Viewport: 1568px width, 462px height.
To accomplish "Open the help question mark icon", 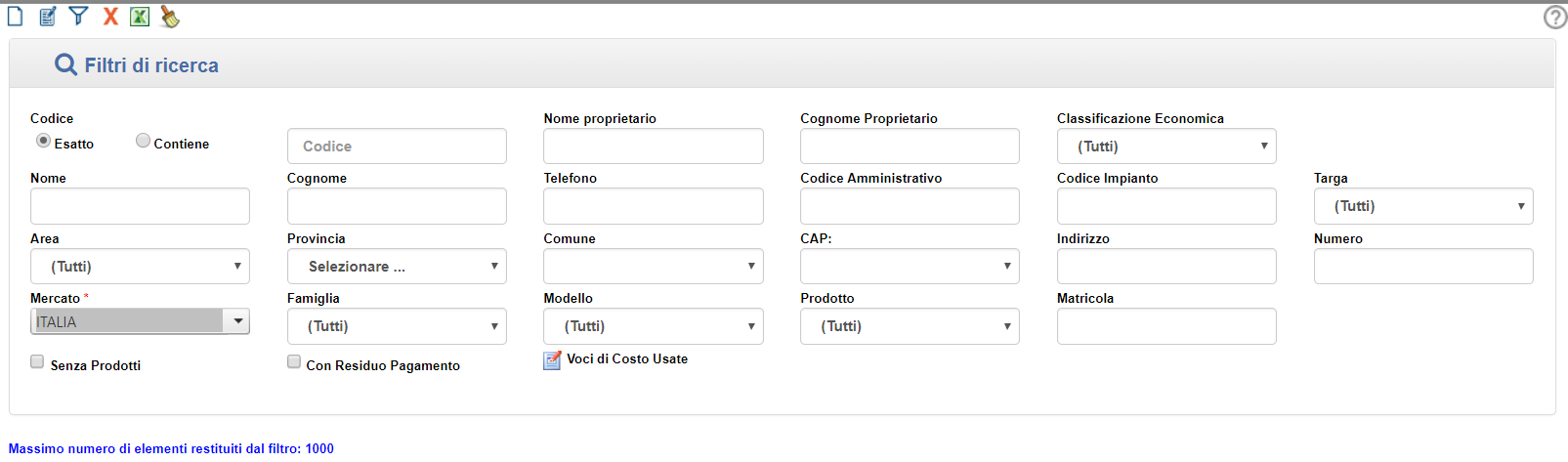I will 1555,17.
